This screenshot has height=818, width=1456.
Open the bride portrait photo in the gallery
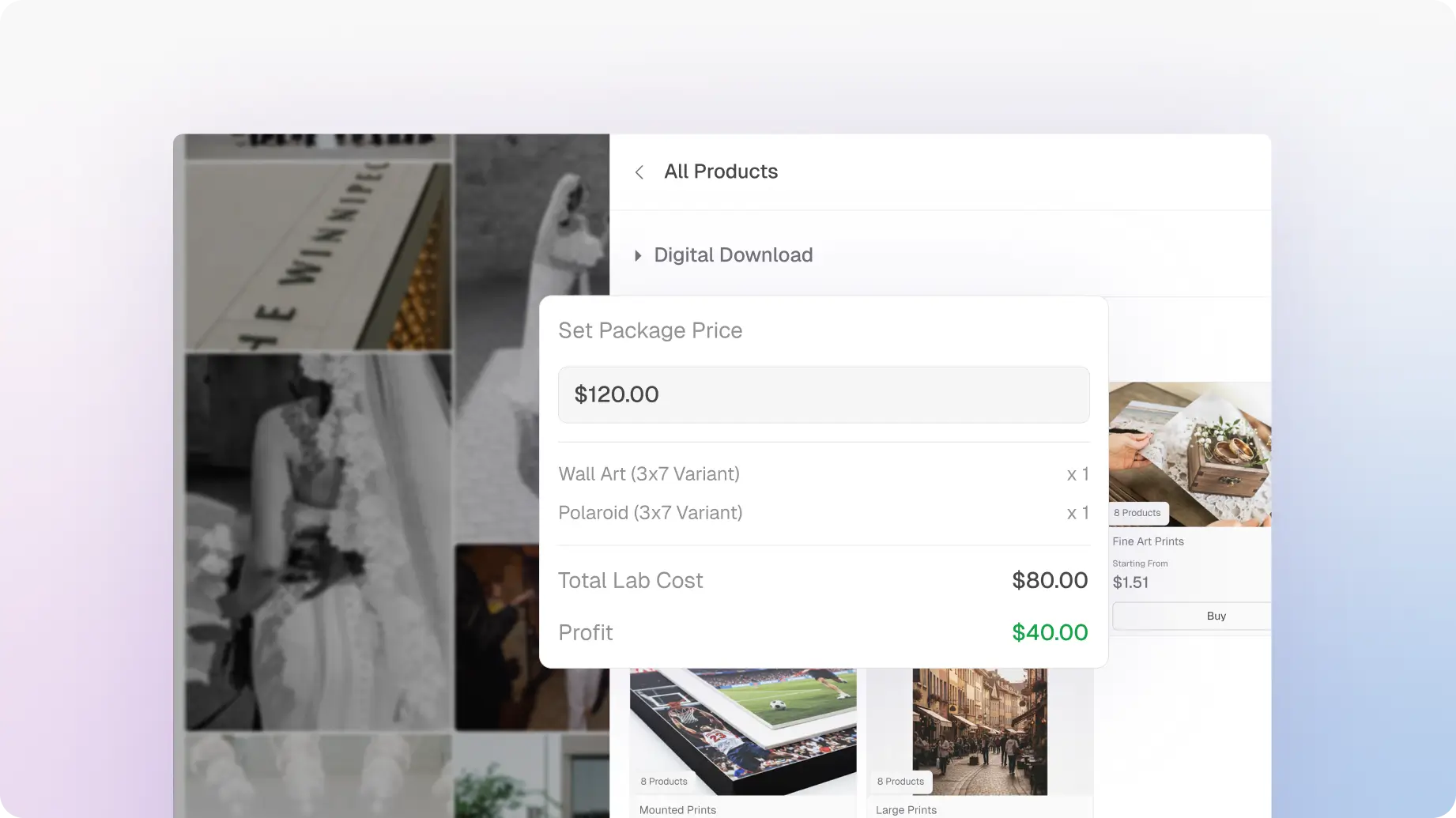click(x=318, y=542)
